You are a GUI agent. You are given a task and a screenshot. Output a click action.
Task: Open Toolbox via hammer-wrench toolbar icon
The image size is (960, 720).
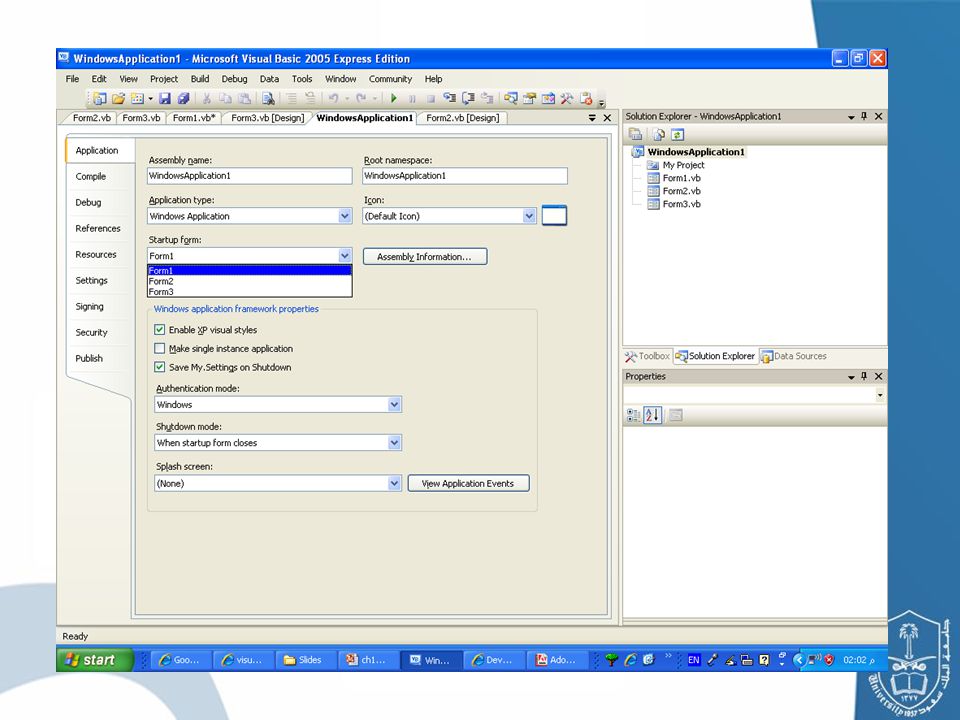(x=567, y=98)
